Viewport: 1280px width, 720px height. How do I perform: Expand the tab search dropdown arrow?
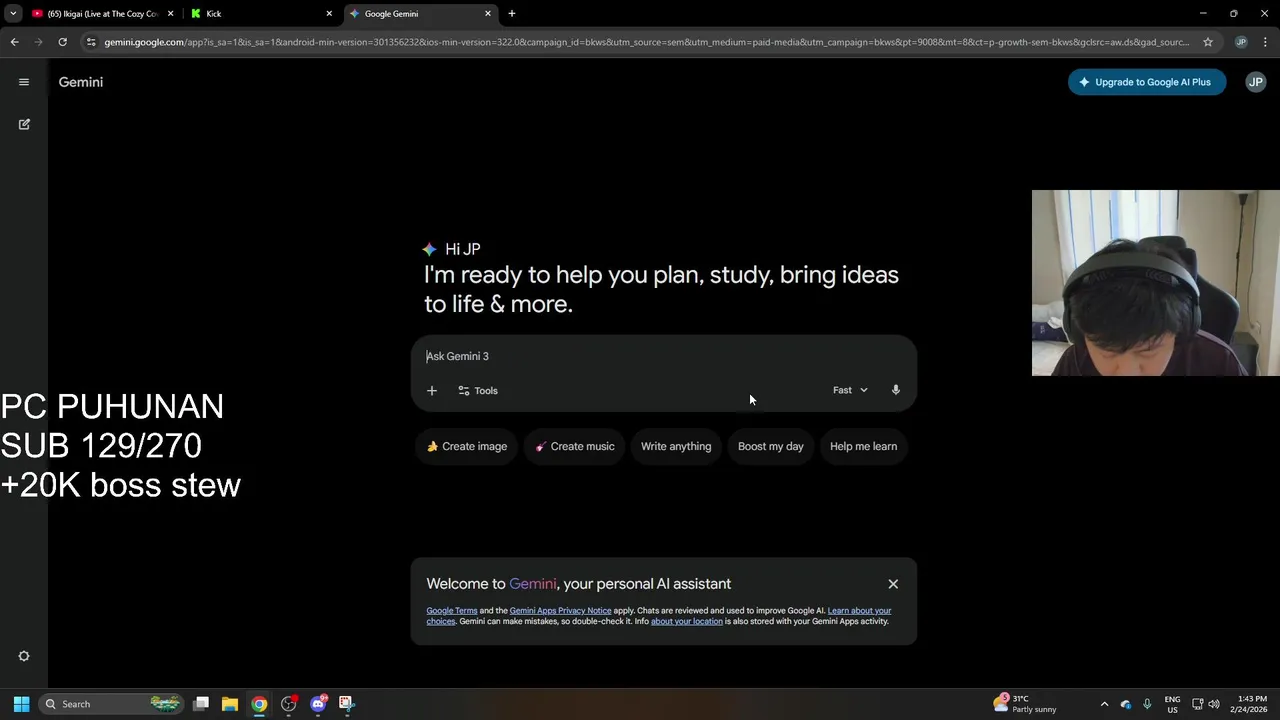point(13,14)
